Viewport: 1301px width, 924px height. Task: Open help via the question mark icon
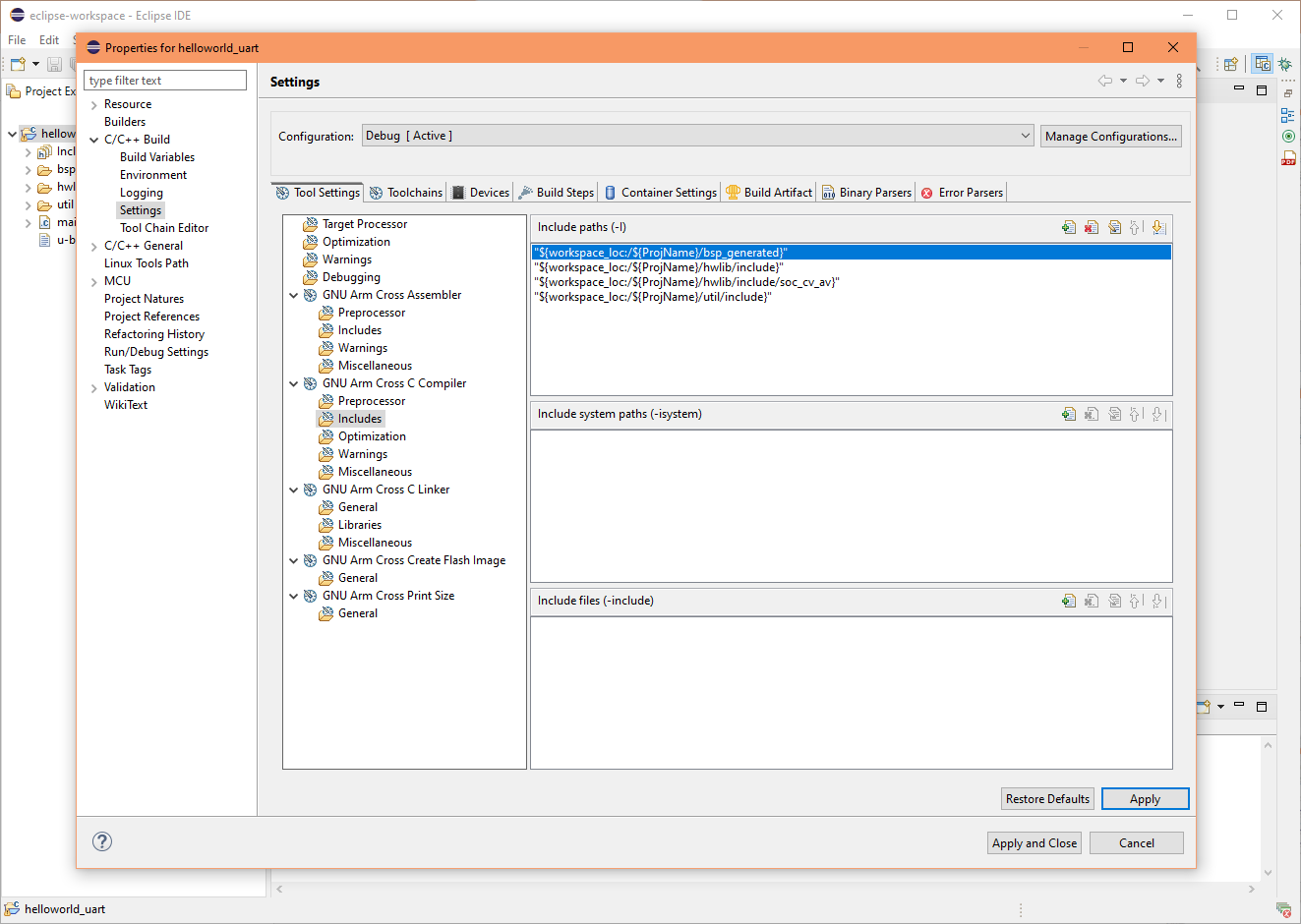(x=102, y=841)
